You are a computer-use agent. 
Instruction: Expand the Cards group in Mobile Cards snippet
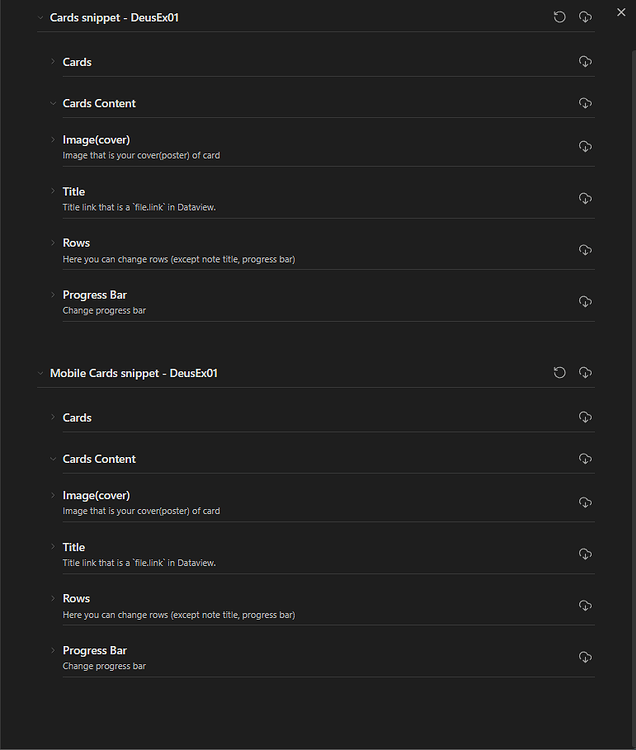click(x=53, y=417)
